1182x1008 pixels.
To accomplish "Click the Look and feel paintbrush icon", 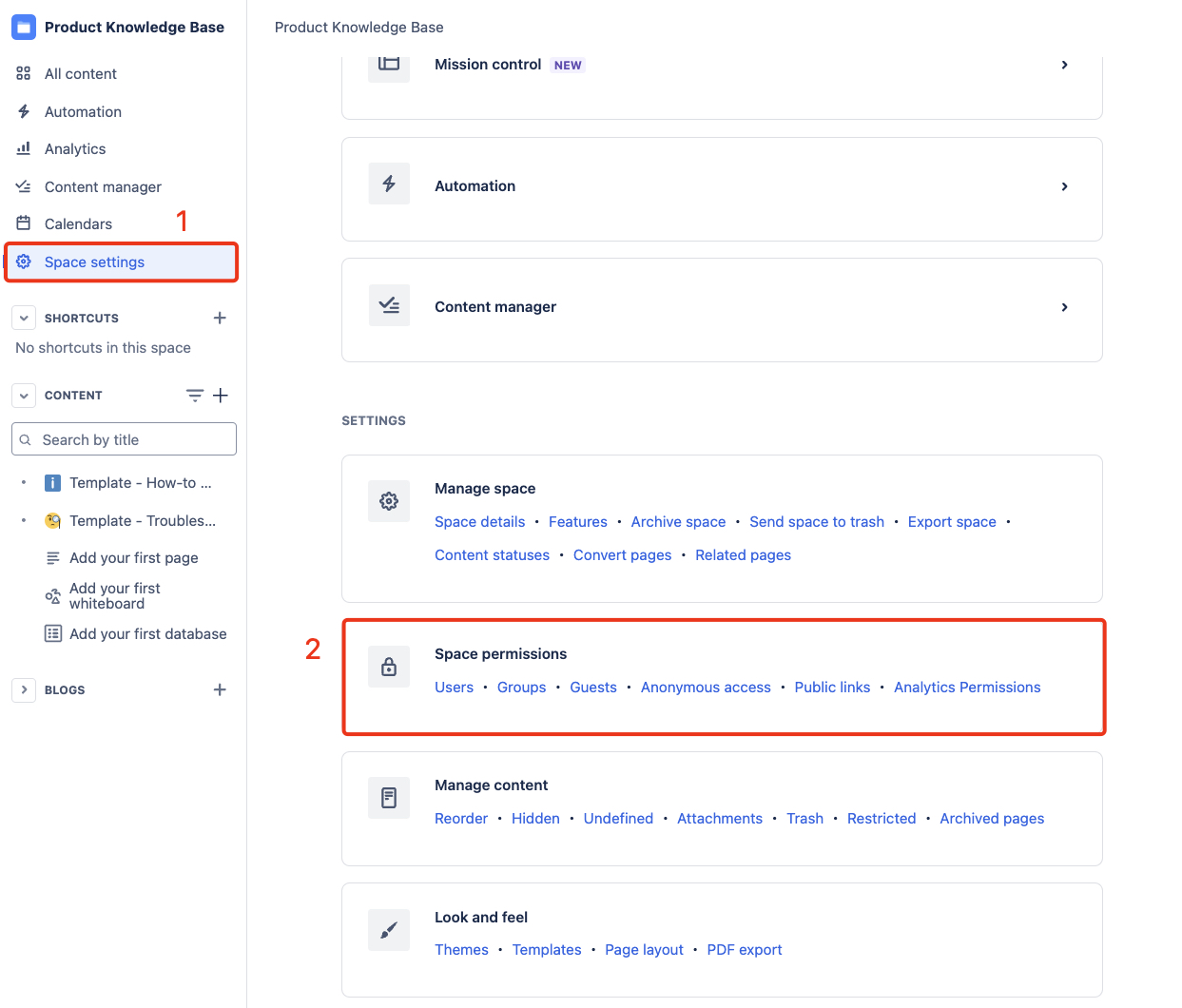I will pyautogui.click(x=389, y=929).
